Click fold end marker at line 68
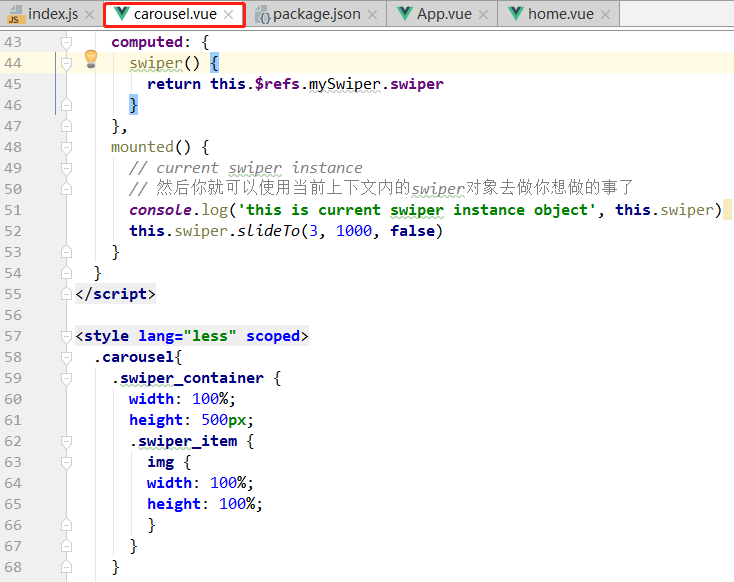734x582 pixels. (x=66, y=567)
